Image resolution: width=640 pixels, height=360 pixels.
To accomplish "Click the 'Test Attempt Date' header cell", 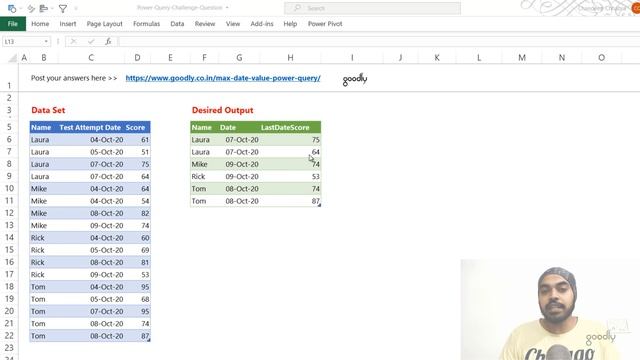I will click(90, 127).
